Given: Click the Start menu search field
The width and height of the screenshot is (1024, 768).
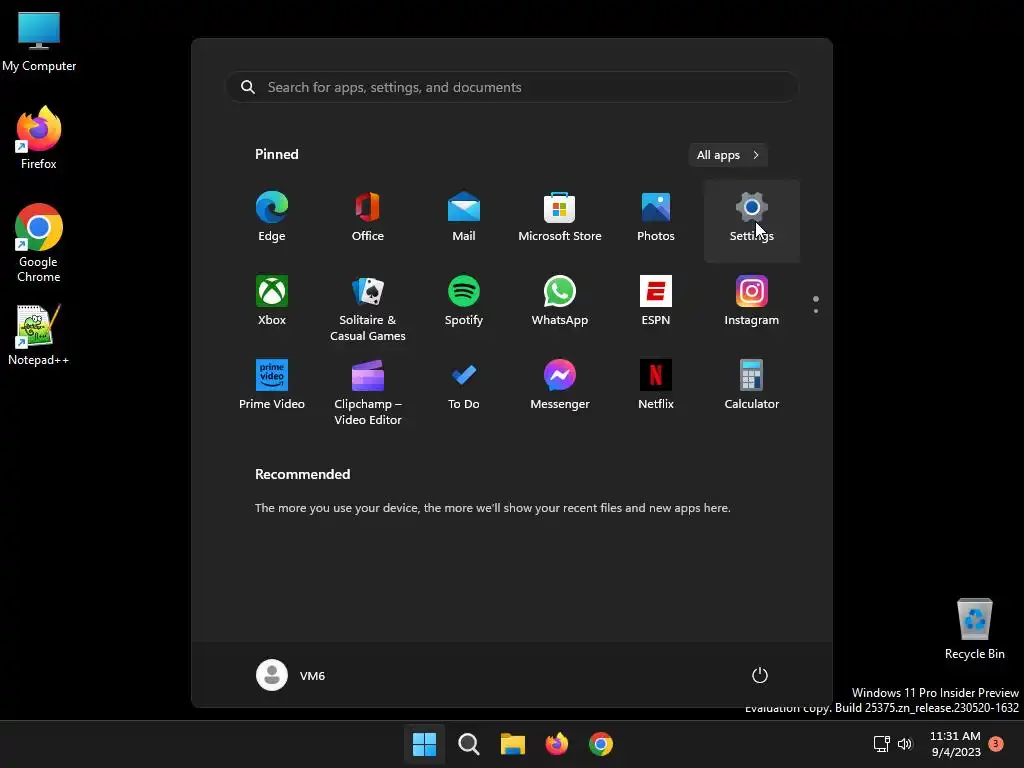Looking at the screenshot, I should pyautogui.click(x=512, y=87).
